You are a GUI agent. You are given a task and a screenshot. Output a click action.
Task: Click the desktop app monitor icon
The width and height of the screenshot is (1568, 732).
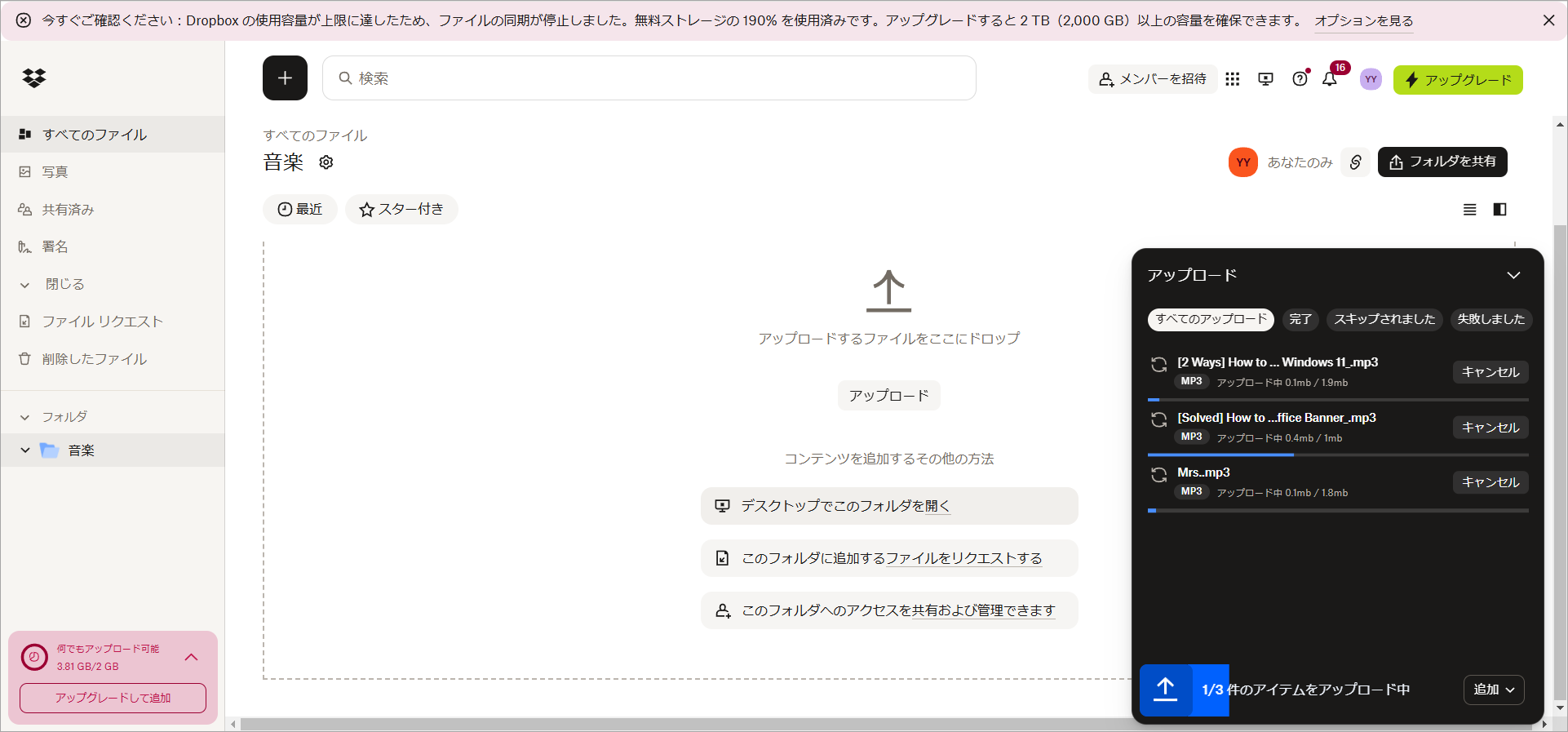[x=1265, y=79]
